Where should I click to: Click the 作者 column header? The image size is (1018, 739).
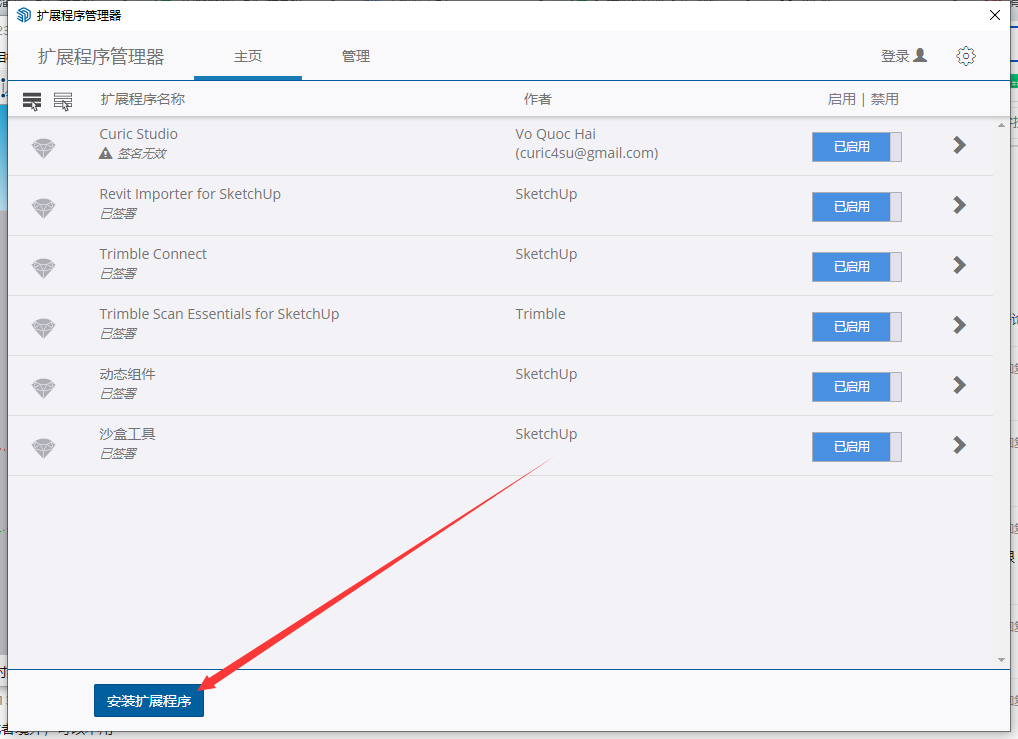tap(538, 99)
